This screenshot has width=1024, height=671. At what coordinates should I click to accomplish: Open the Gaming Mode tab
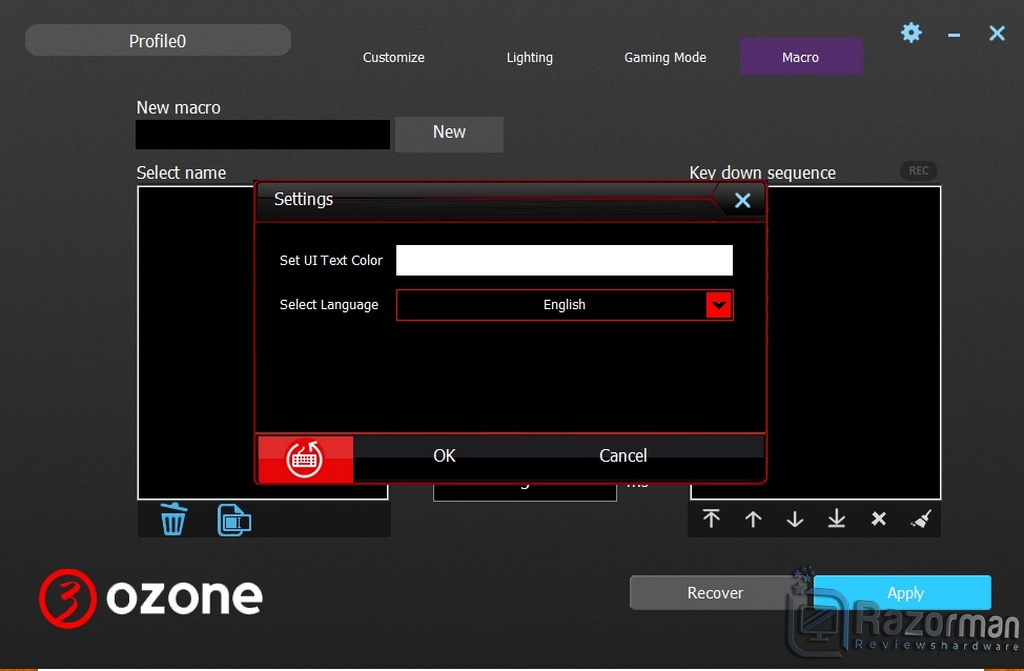pyautogui.click(x=665, y=57)
